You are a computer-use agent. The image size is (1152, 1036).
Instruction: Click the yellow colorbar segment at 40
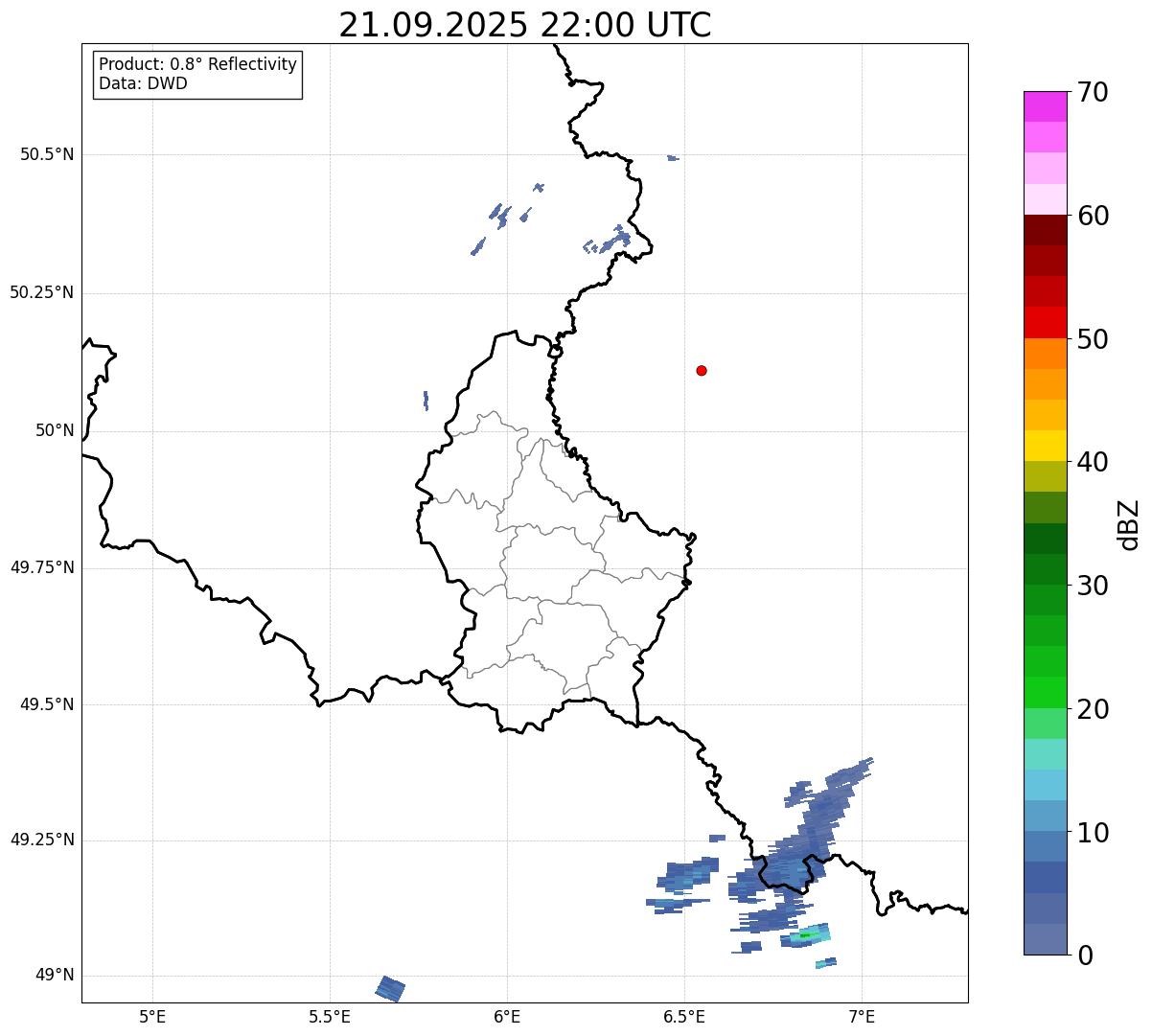pyautogui.click(x=1045, y=447)
